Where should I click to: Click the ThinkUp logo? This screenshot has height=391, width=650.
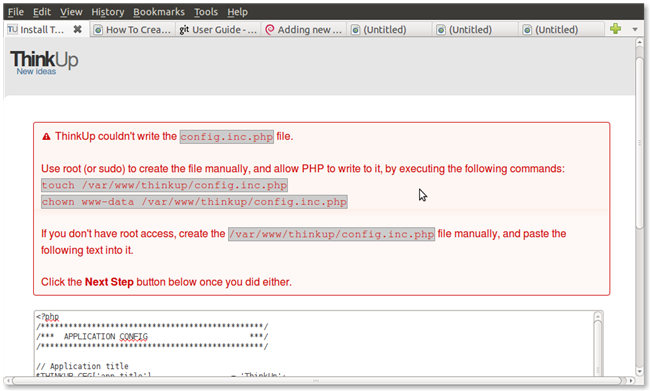point(44,60)
